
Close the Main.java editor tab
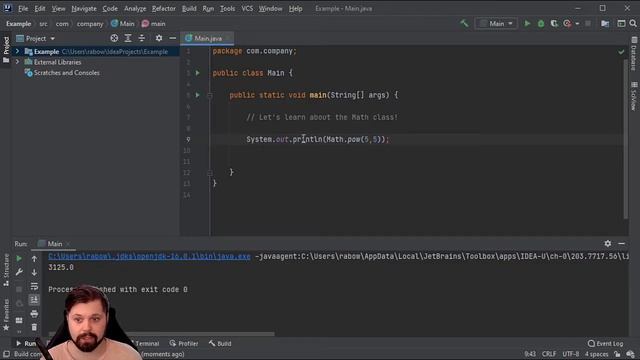click(229, 38)
